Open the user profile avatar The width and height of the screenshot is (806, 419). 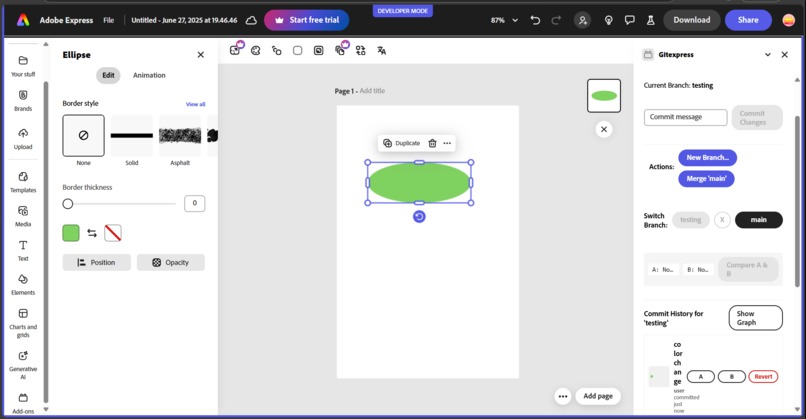(789, 20)
